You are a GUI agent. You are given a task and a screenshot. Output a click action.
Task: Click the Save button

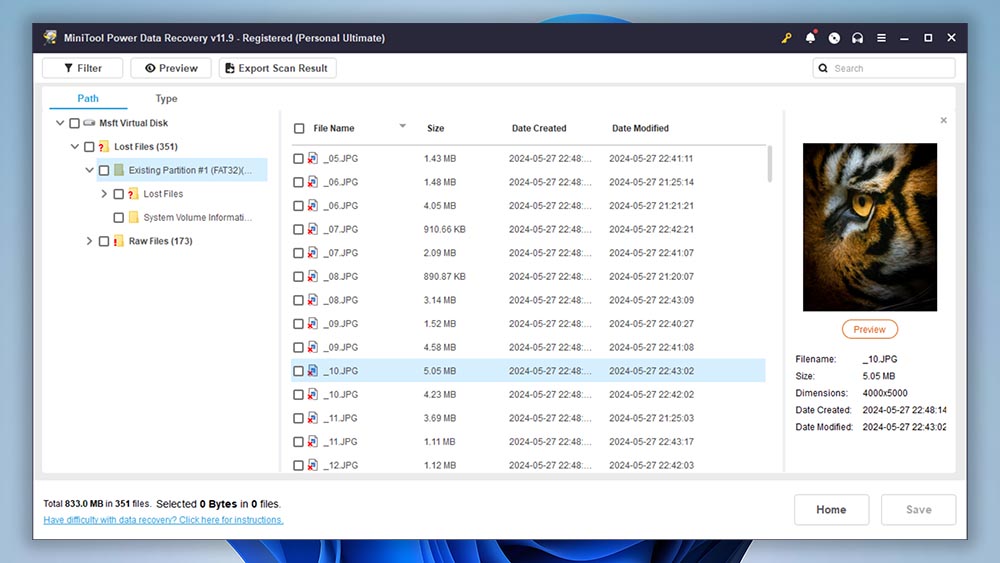coord(918,509)
